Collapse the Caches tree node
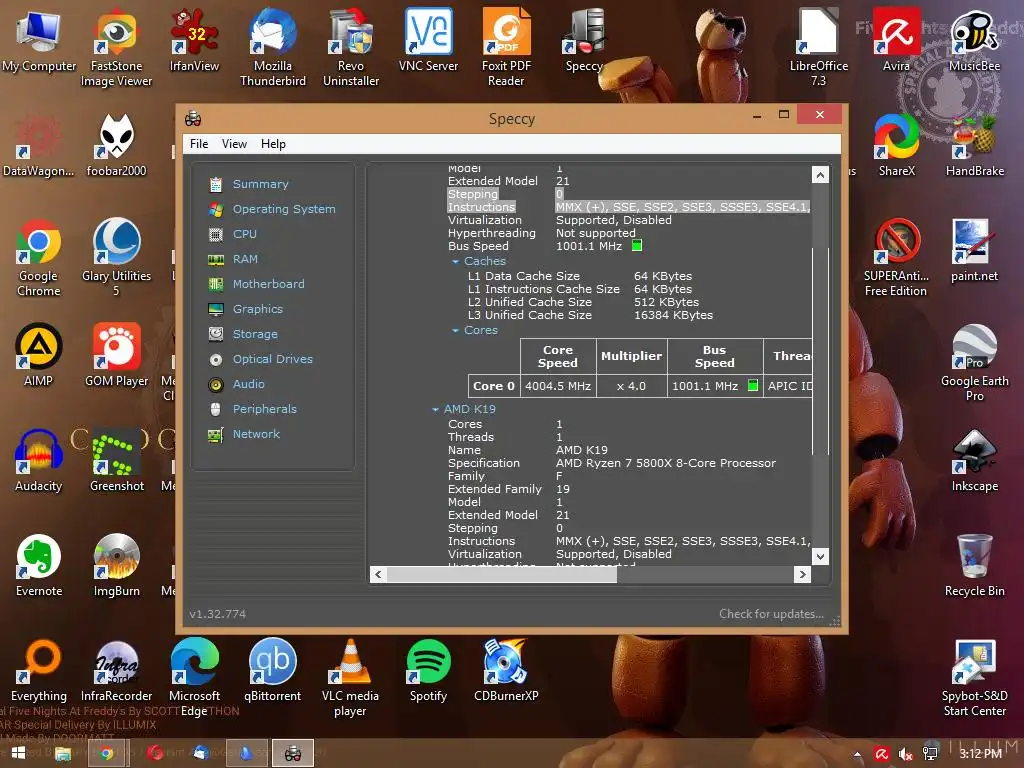The width and height of the screenshot is (1024, 768). [455, 261]
